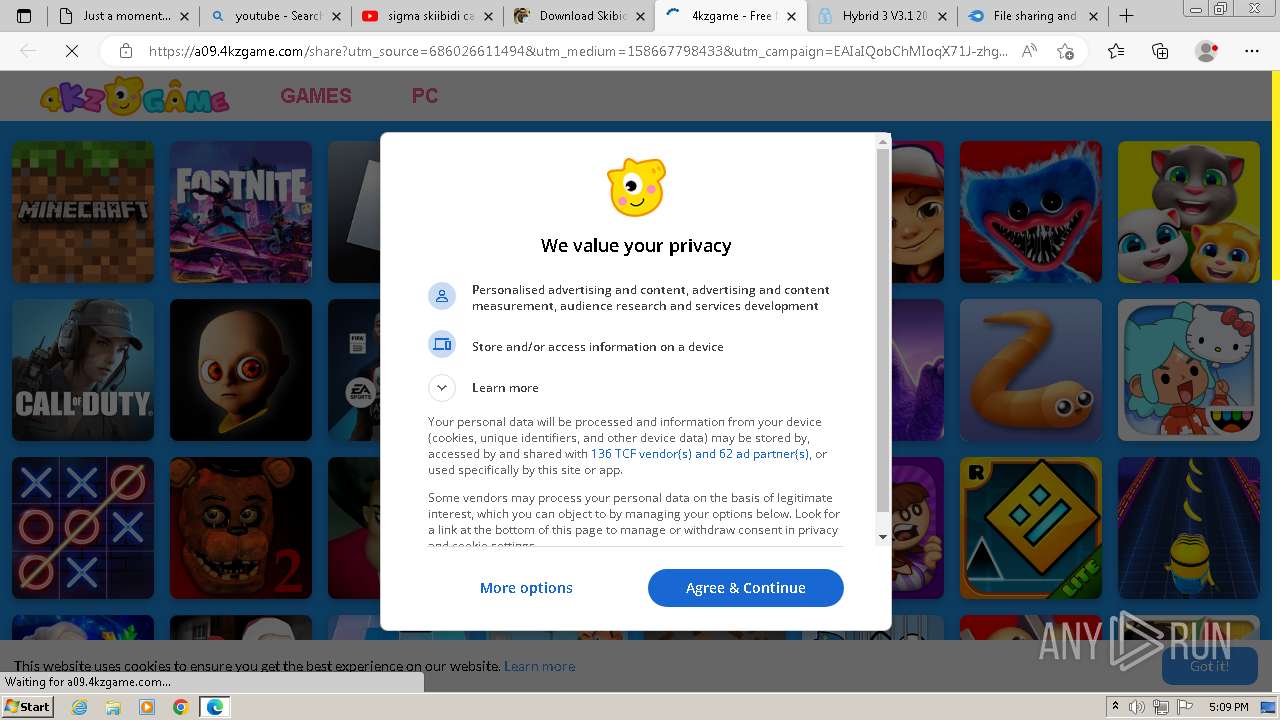Open the red-eyed baby game thumbnail
1280x720 pixels.
241,370
